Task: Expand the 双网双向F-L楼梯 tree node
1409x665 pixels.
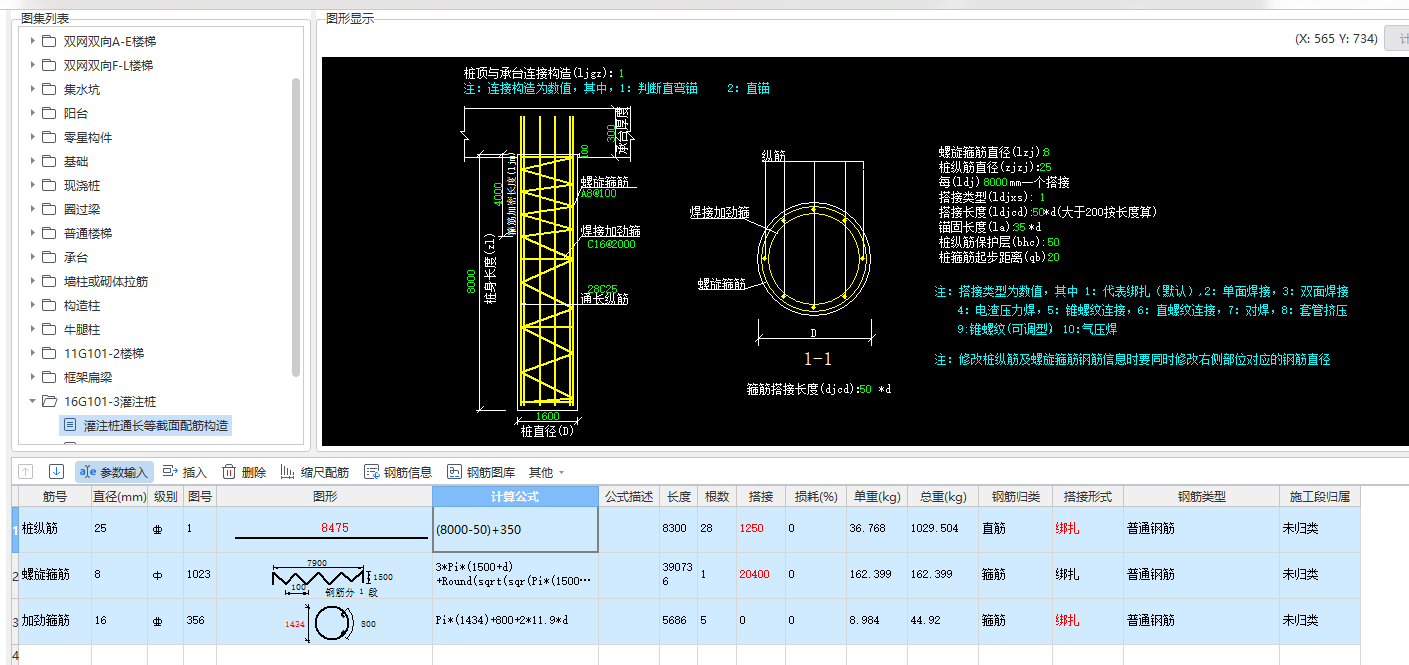Action: 31,65
